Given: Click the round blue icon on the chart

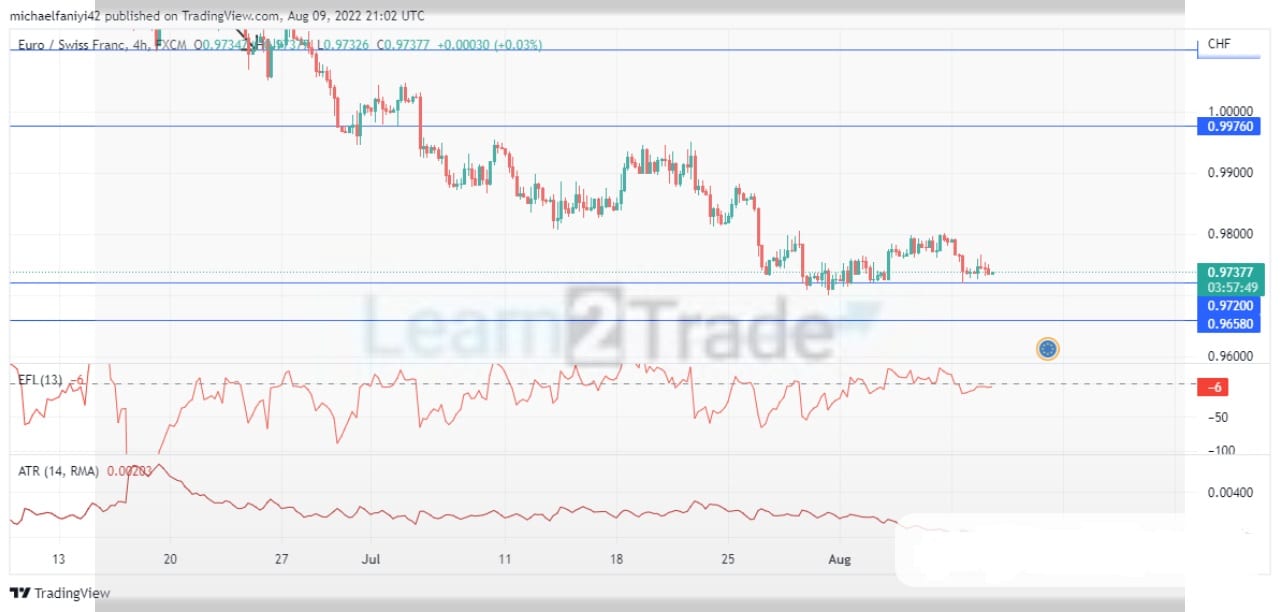Looking at the screenshot, I should coord(1048,349).
